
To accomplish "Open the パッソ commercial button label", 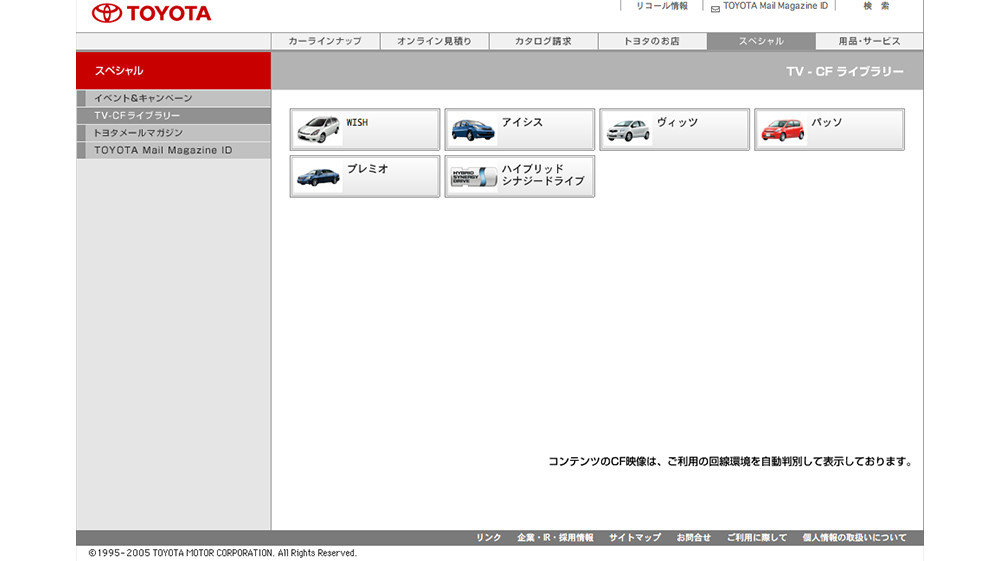I will pos(826,122).
